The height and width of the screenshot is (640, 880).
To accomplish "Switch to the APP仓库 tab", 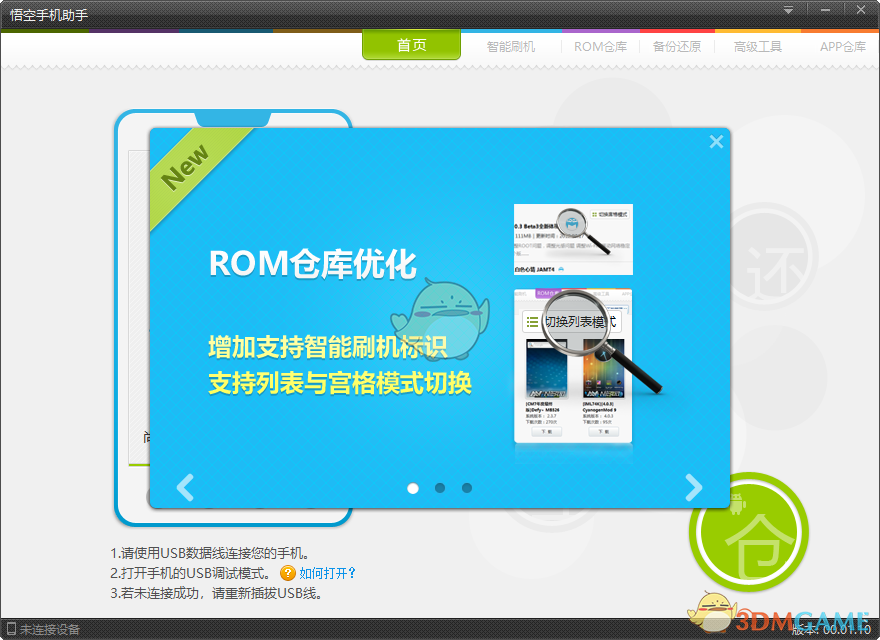I will (842, 47).
